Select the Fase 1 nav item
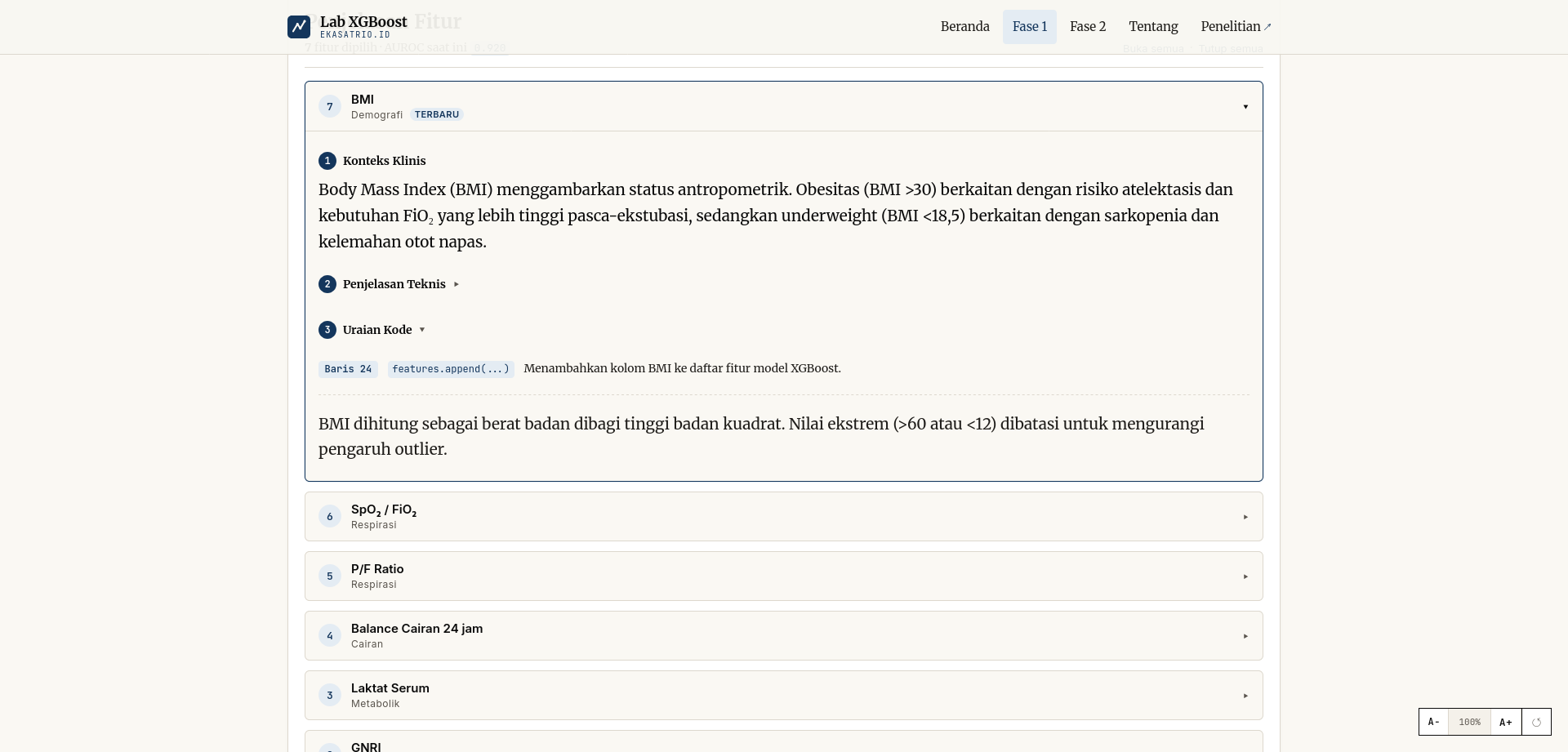Image resolution: width=1568 pixels, height=752 pixels. tap(1030, 27)
